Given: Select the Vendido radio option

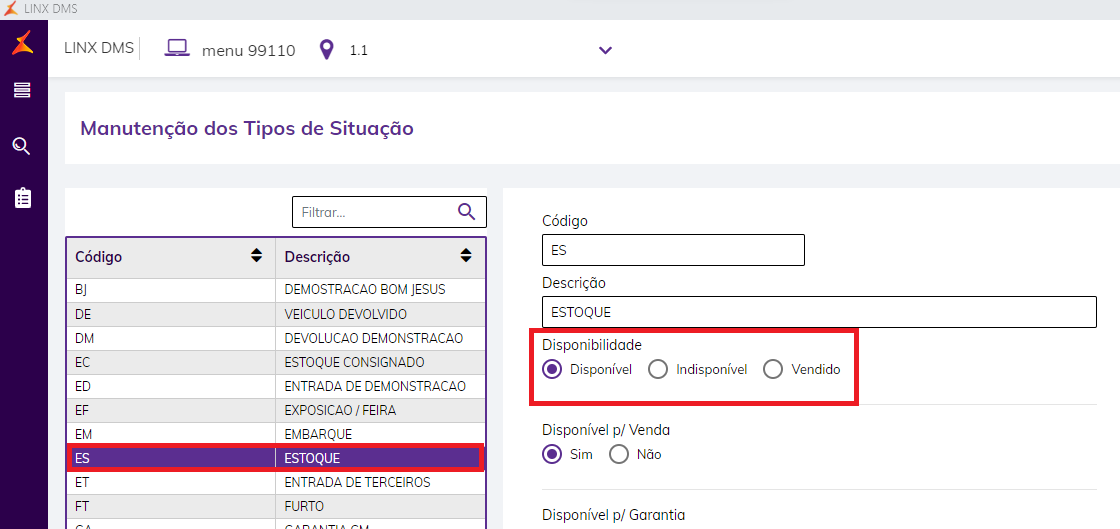Looking at the screenshot, I should [x=773, y=369].
